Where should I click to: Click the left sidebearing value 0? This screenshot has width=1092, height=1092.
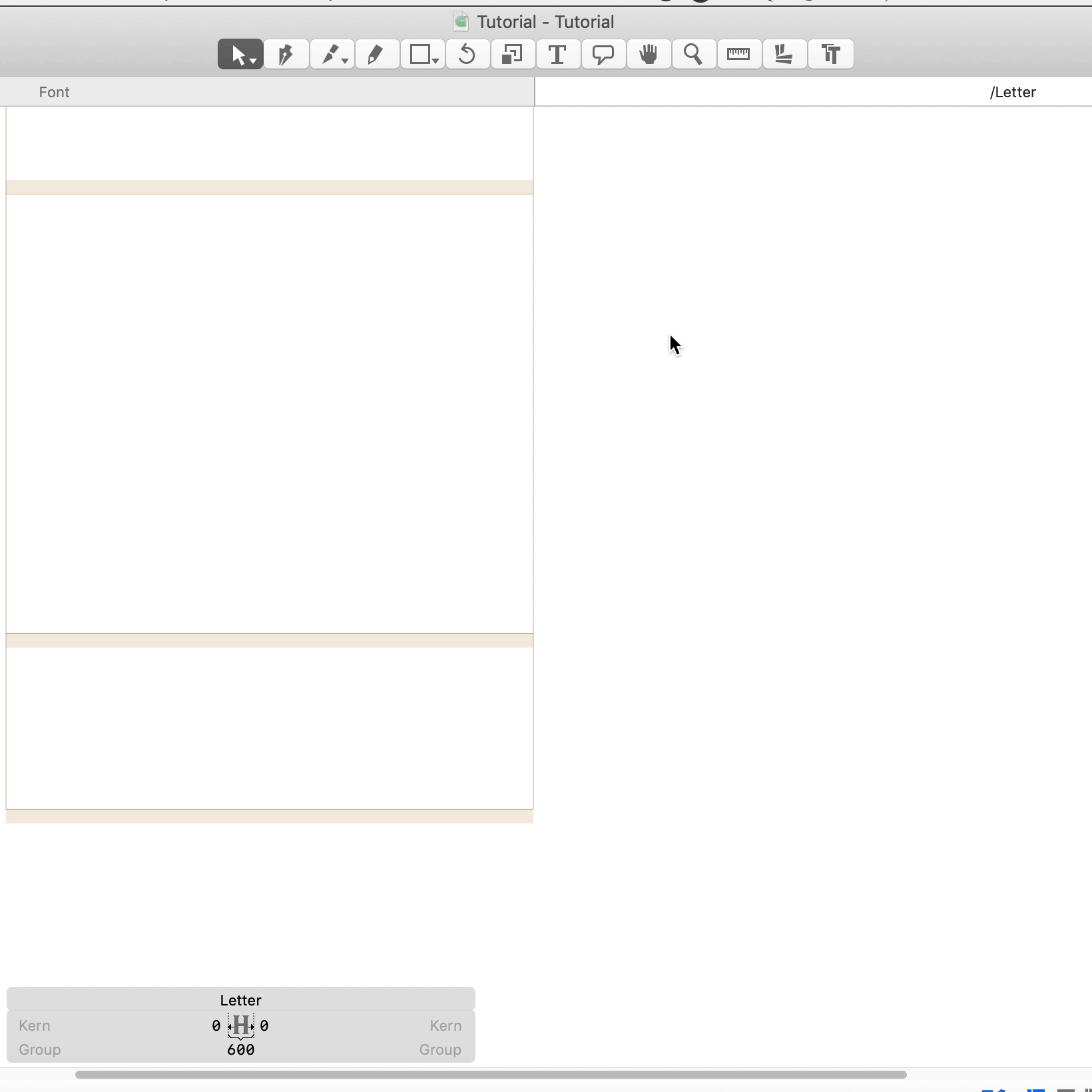(216, 1026)
